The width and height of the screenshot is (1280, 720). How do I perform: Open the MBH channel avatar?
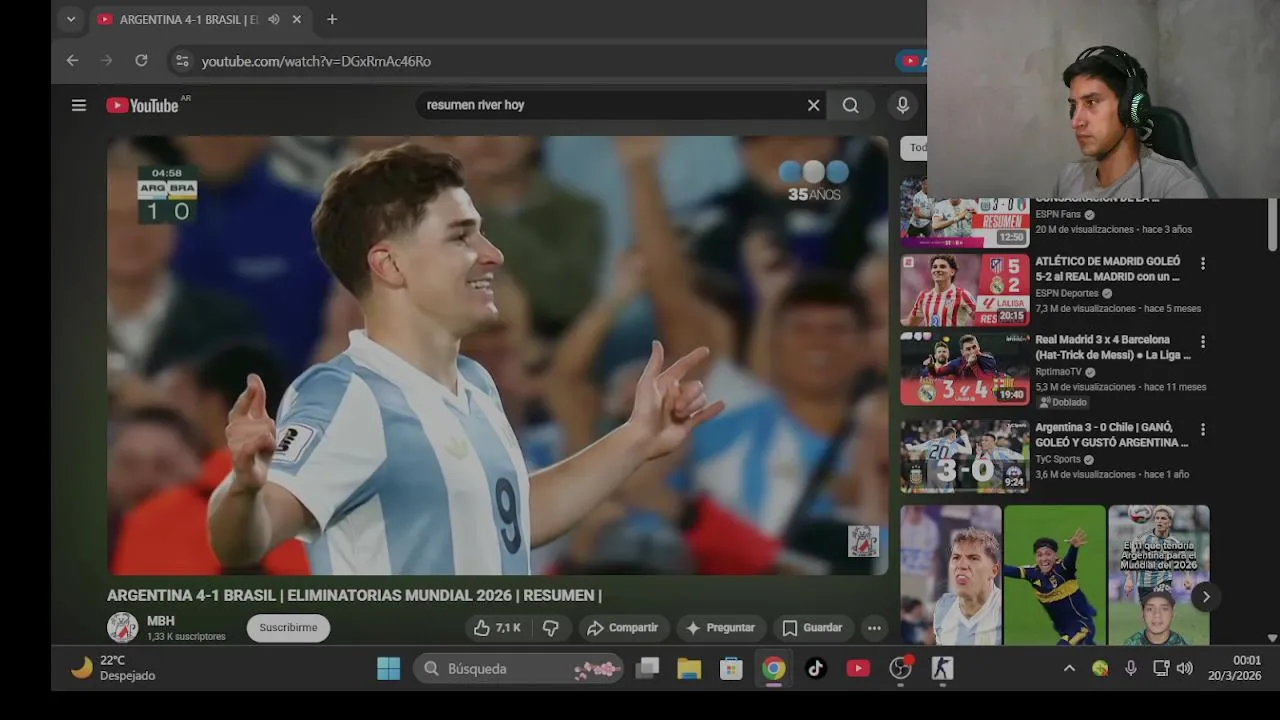(123, 627)
